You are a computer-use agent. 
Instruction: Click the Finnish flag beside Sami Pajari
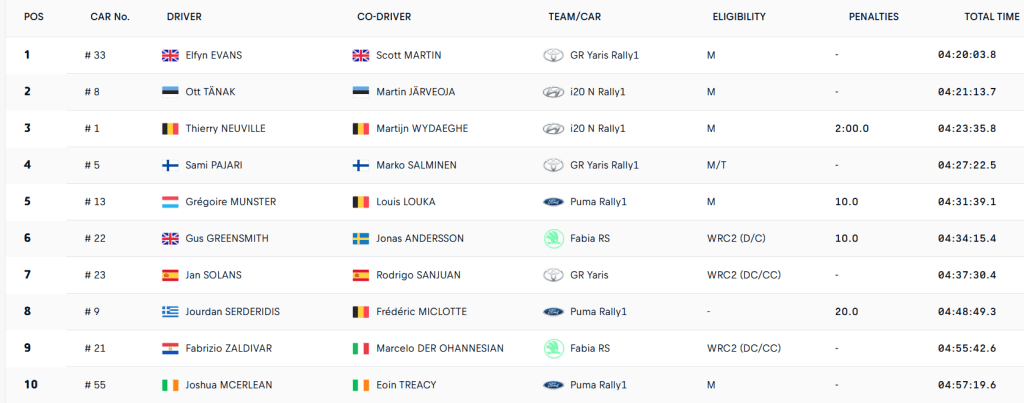[170, 165]
